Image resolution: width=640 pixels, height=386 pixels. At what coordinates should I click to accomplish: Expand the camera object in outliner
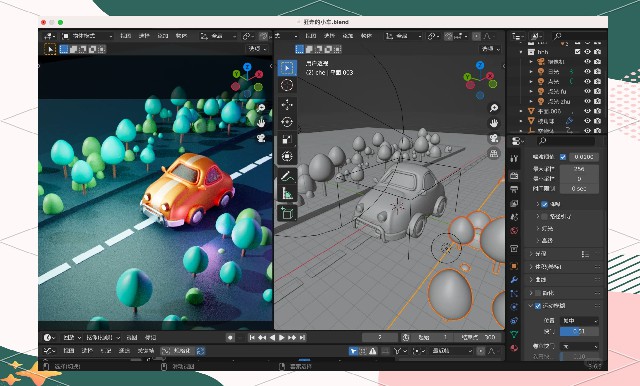click(x=531, y=62)
